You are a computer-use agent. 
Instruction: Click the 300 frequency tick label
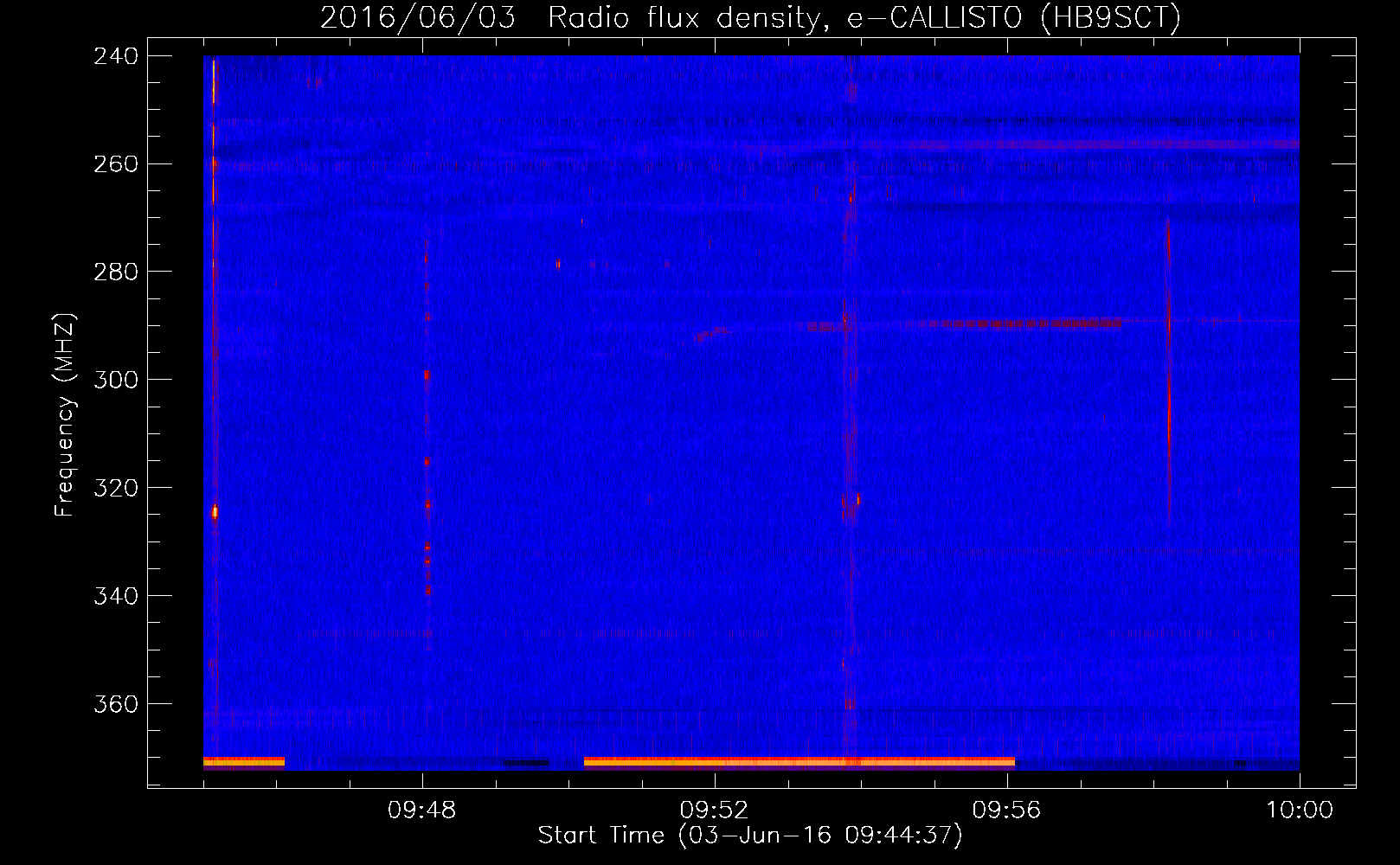click(x=116, y=381)
